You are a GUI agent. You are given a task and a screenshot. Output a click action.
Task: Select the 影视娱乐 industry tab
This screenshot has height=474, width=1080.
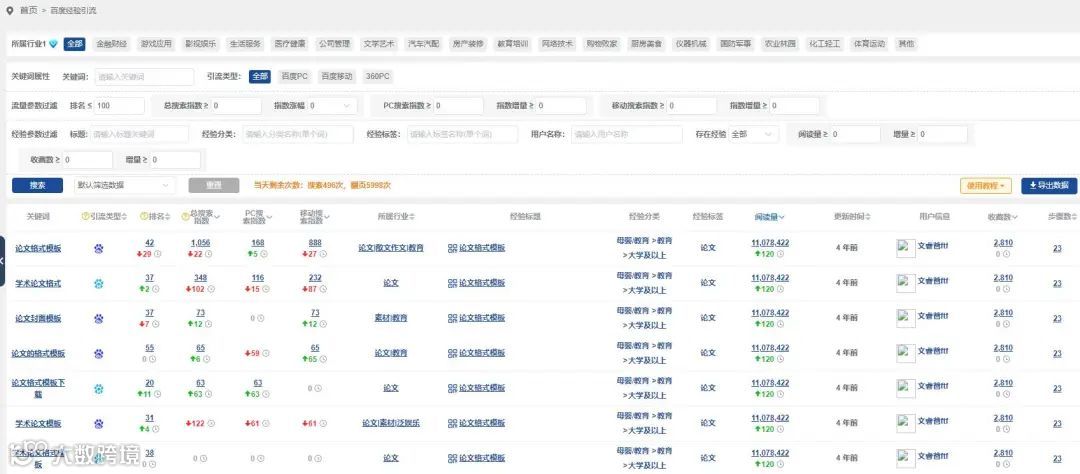pos(200,43)
